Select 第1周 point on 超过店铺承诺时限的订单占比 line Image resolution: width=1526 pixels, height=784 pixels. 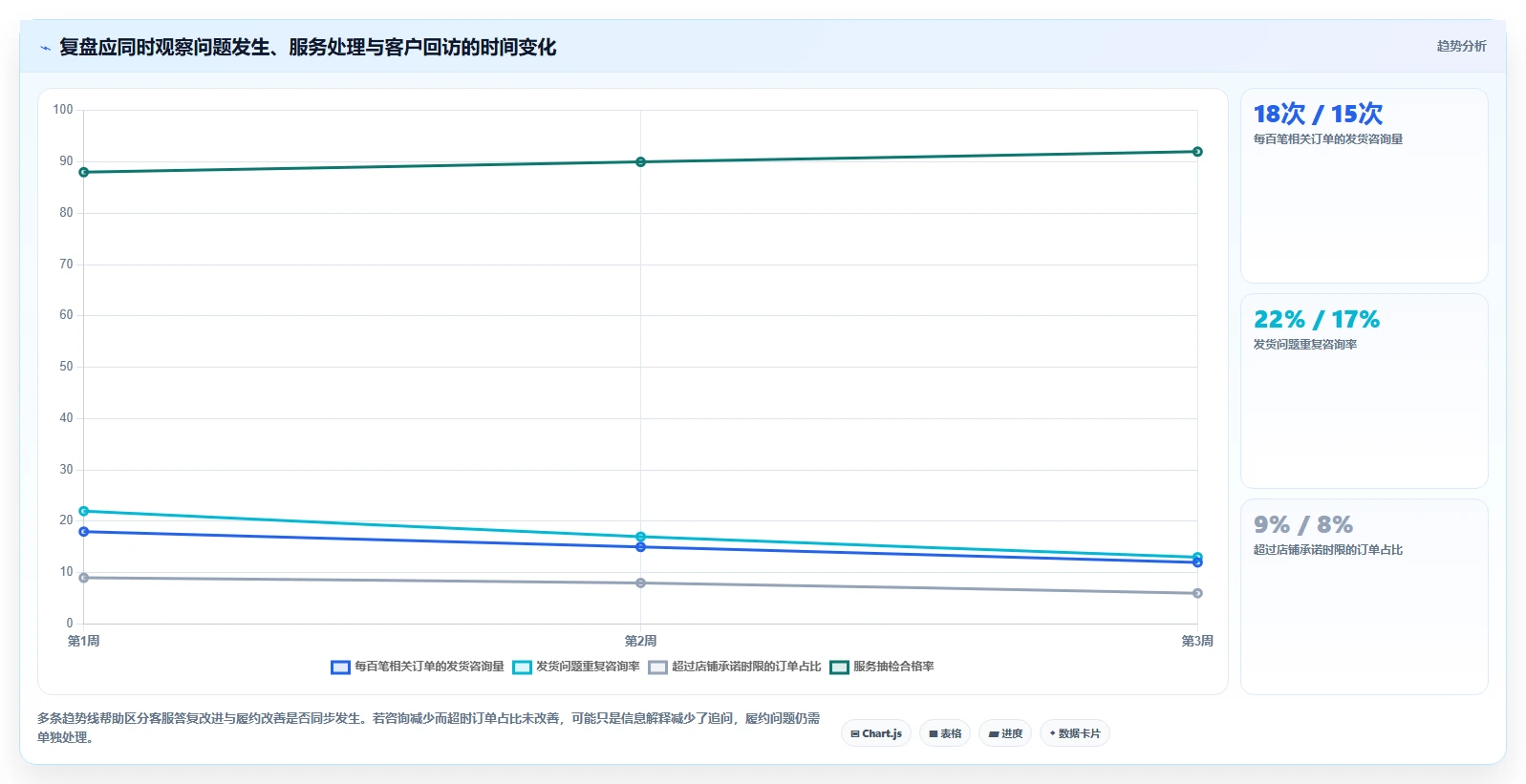tap(84, 578)
